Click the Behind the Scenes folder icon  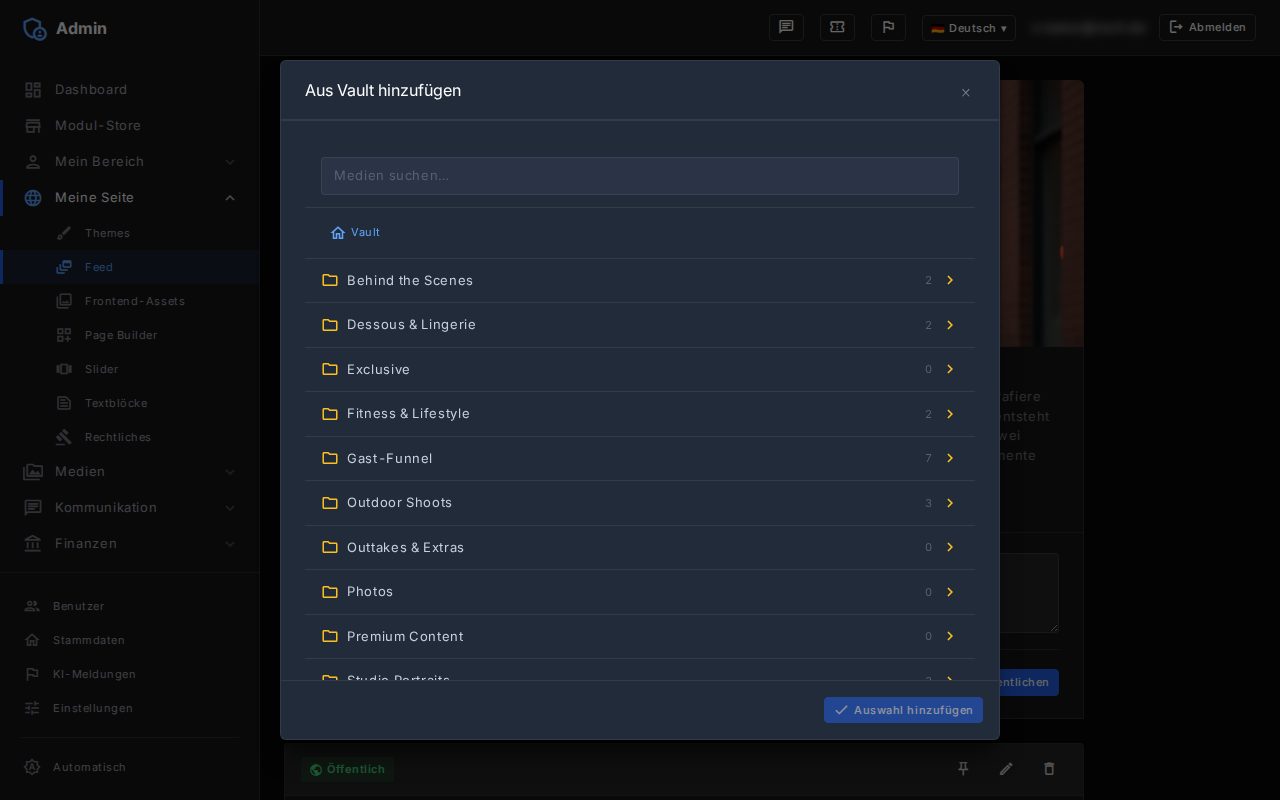click(x=330, y=280)
